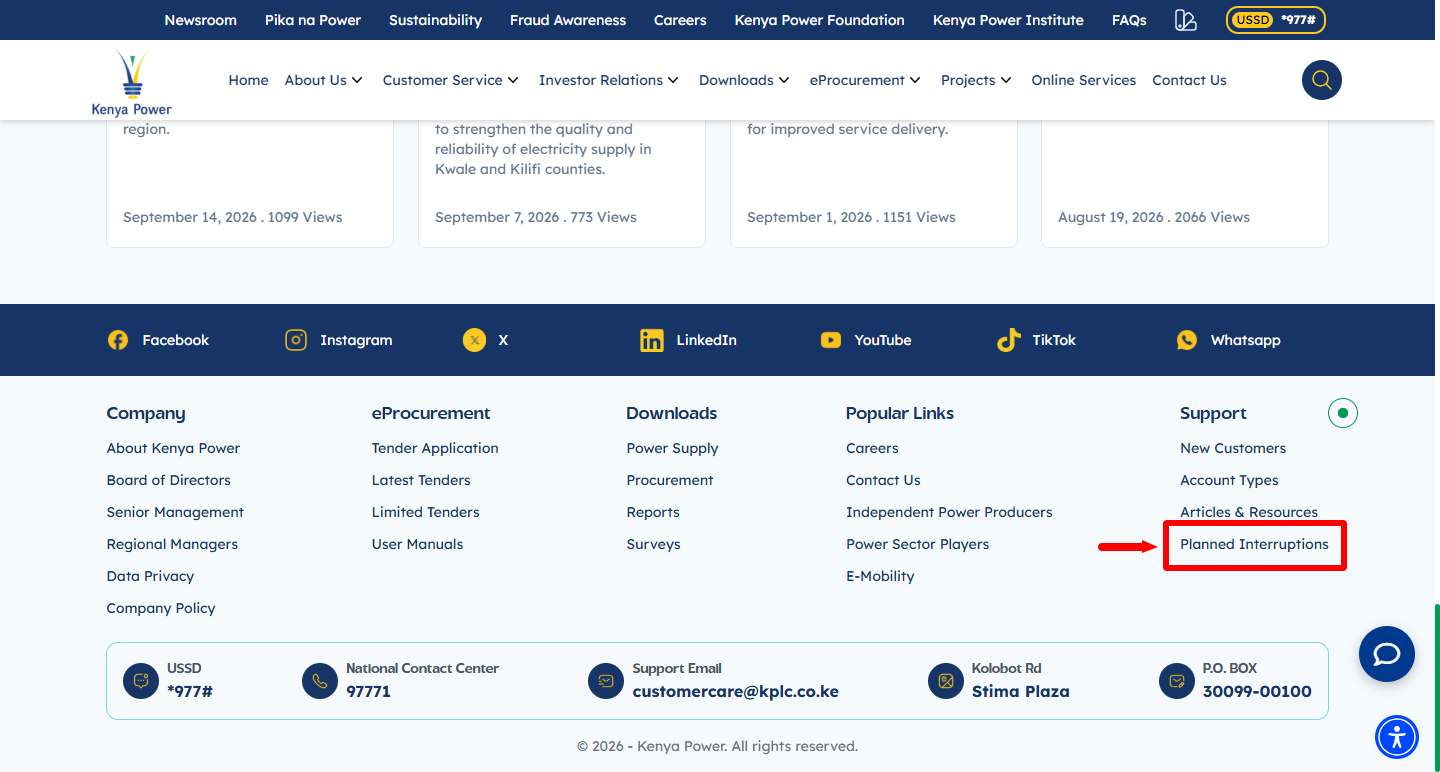
Task: Click the YouTube icon
Action: click(x=831, y=340)
